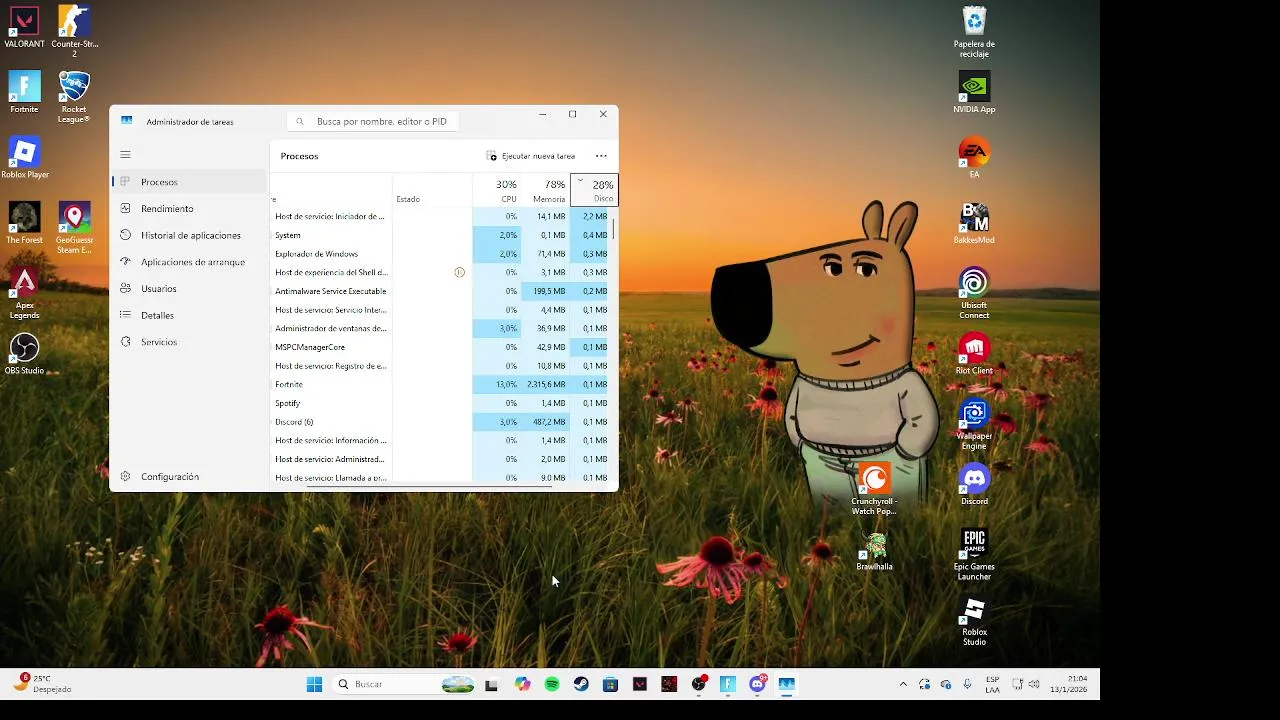Open Spotify from the taskbar
Screen dimensions: 1280x720
coord(552,684)
